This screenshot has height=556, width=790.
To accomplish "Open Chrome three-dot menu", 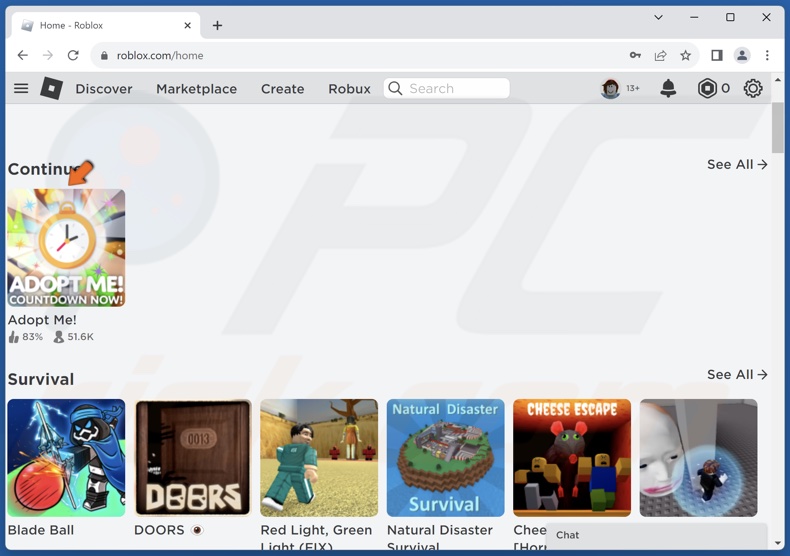I will (767, 55).
